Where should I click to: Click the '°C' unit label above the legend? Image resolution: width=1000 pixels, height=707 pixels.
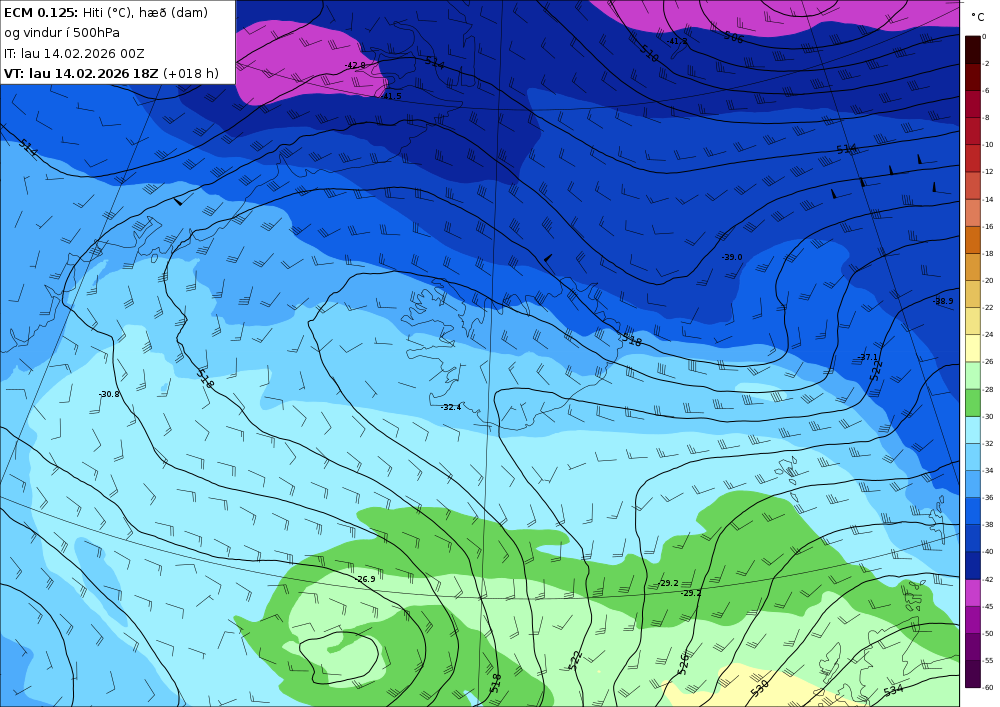[x=978, y=17]
